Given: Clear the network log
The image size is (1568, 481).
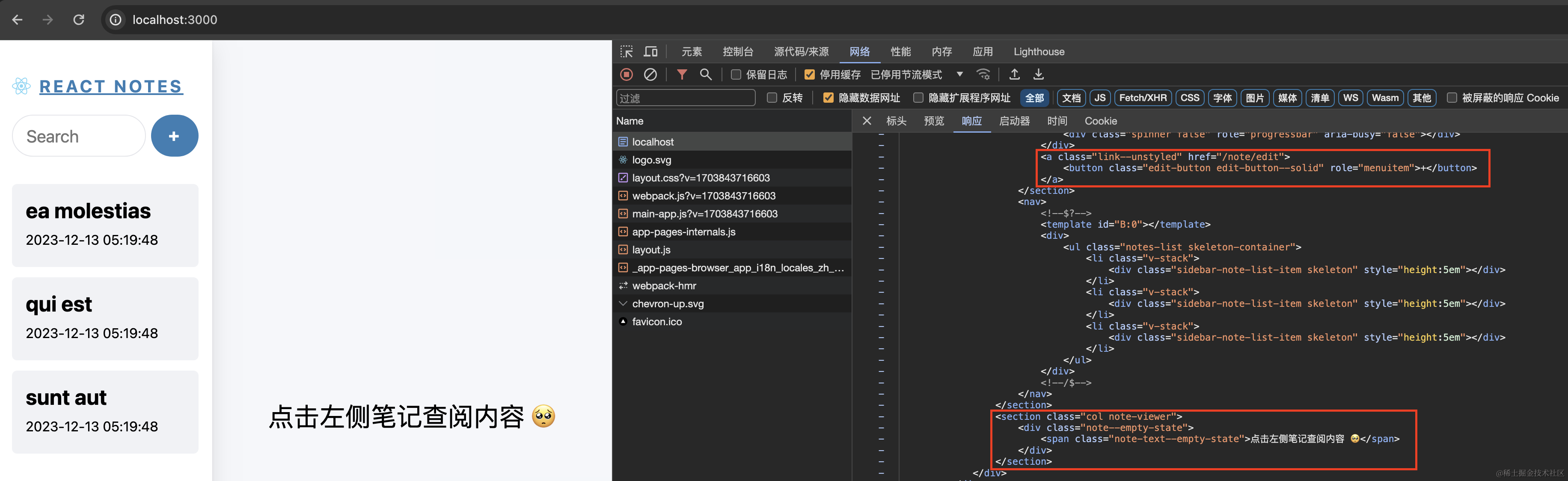Looking at the screenshot, I should point(650,74).
